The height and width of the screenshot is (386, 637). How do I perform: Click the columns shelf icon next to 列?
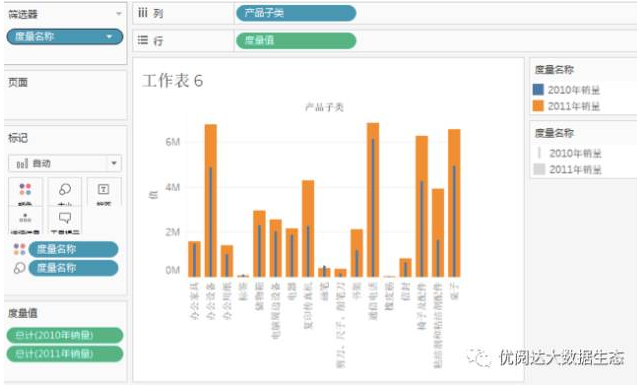pyautogui.click(x=143, y=13)
